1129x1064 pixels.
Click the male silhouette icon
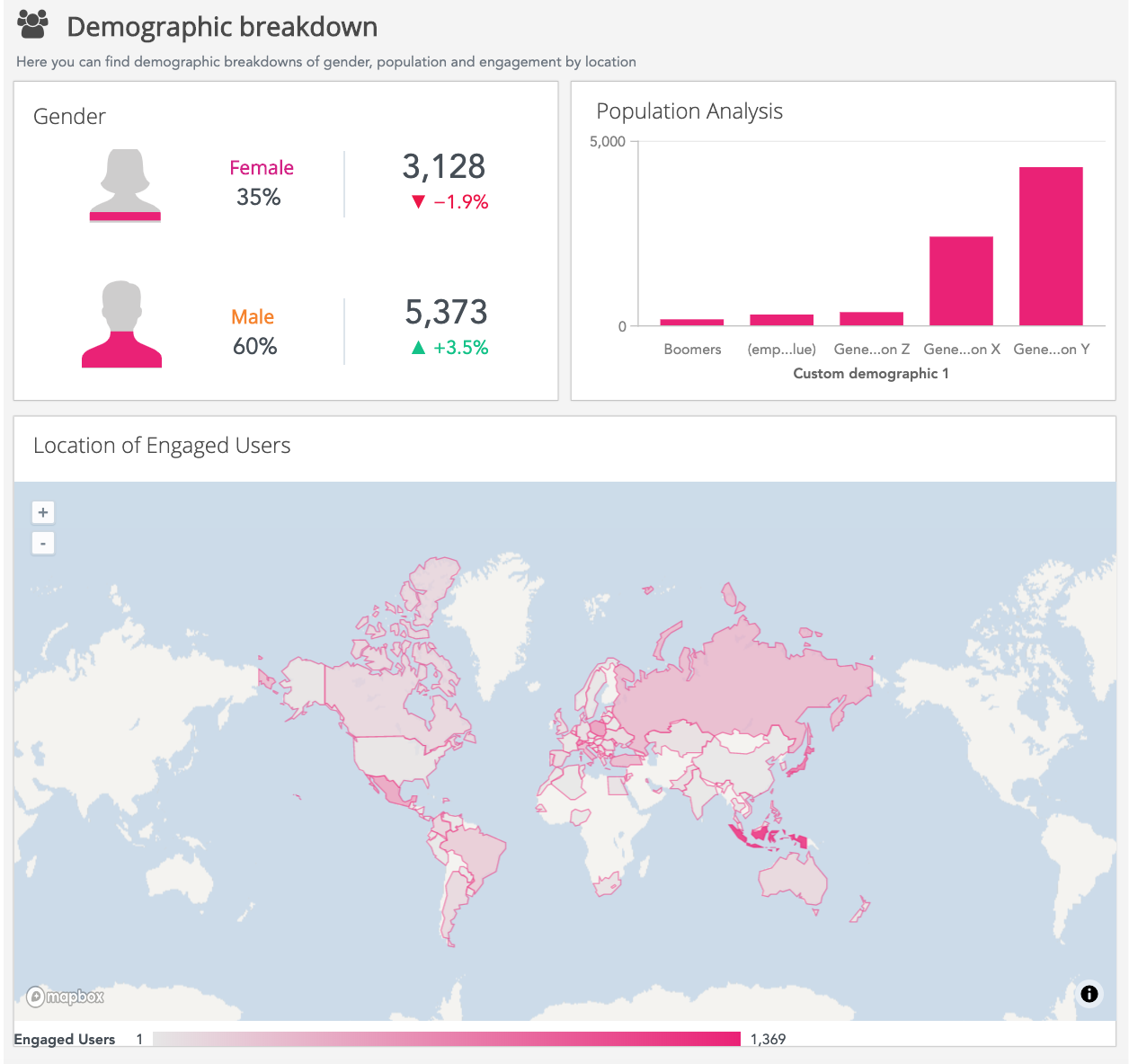[121, 324]
